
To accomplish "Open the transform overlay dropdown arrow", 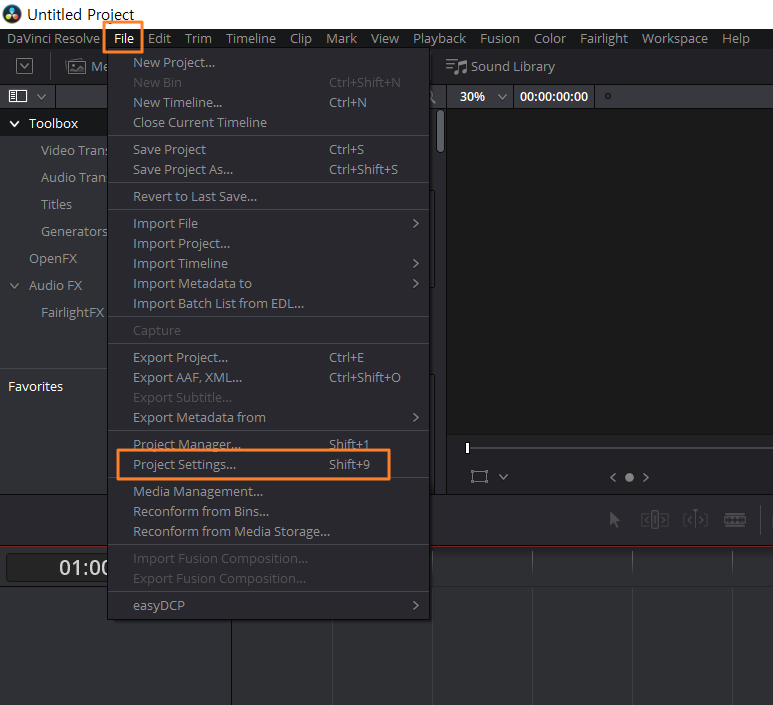I will pyautogui.click(x=503, y=477).
